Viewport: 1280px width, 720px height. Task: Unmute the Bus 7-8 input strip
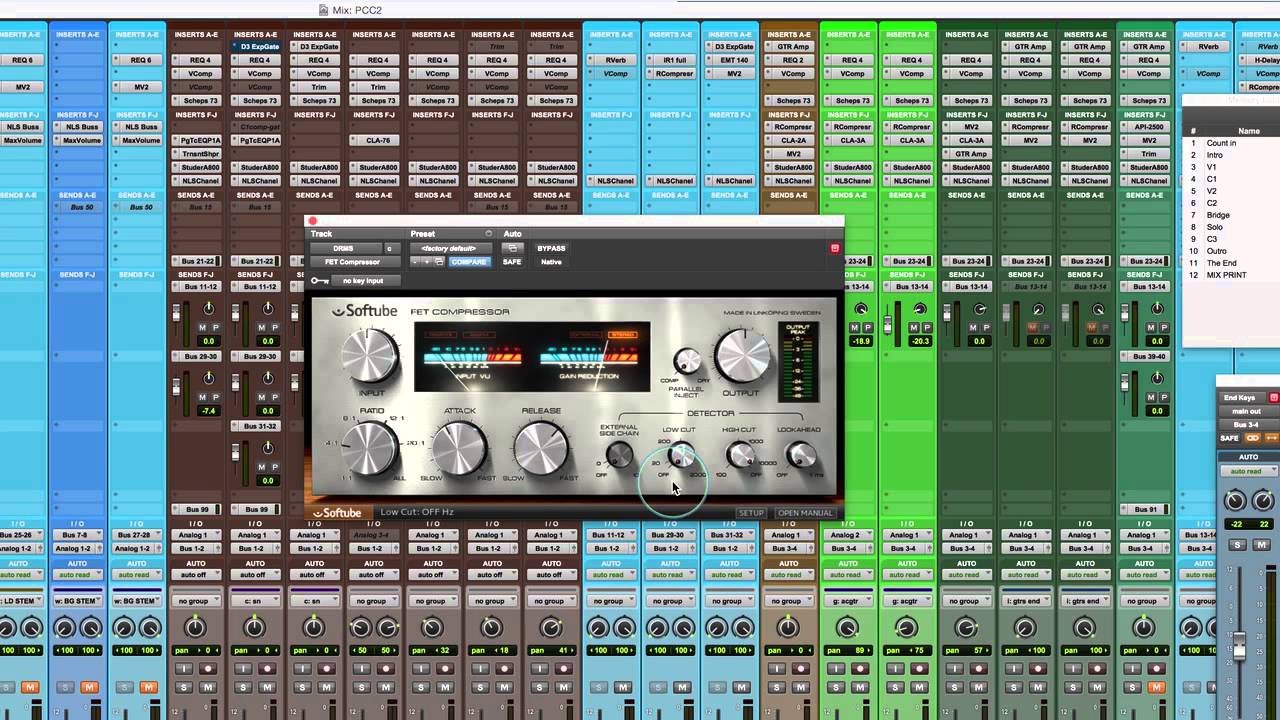(89, 687)
